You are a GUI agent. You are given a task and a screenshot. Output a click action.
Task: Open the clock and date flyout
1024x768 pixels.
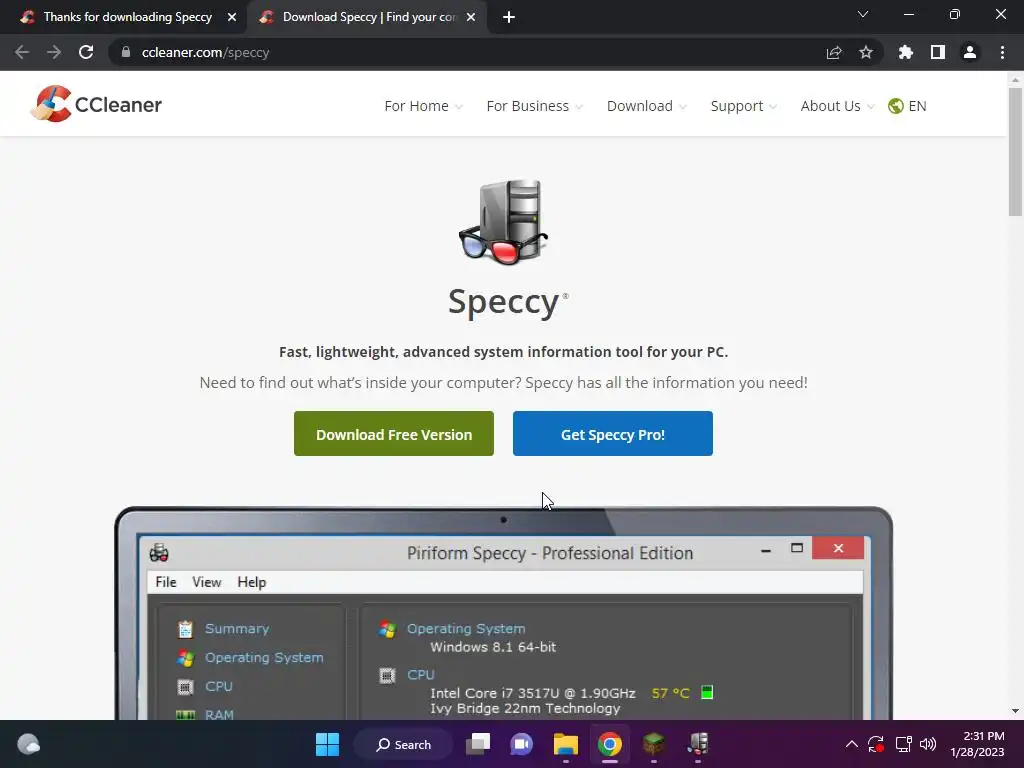976,744
